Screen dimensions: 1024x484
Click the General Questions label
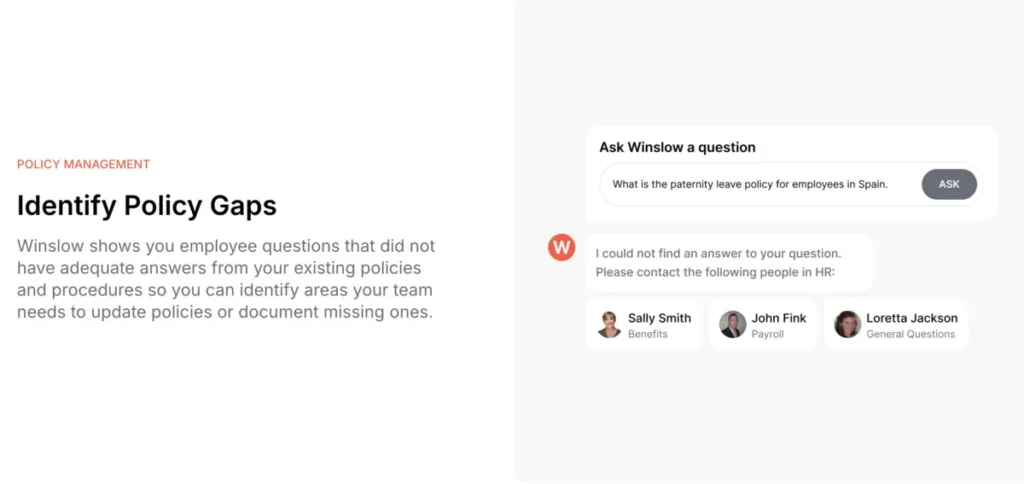910,334
